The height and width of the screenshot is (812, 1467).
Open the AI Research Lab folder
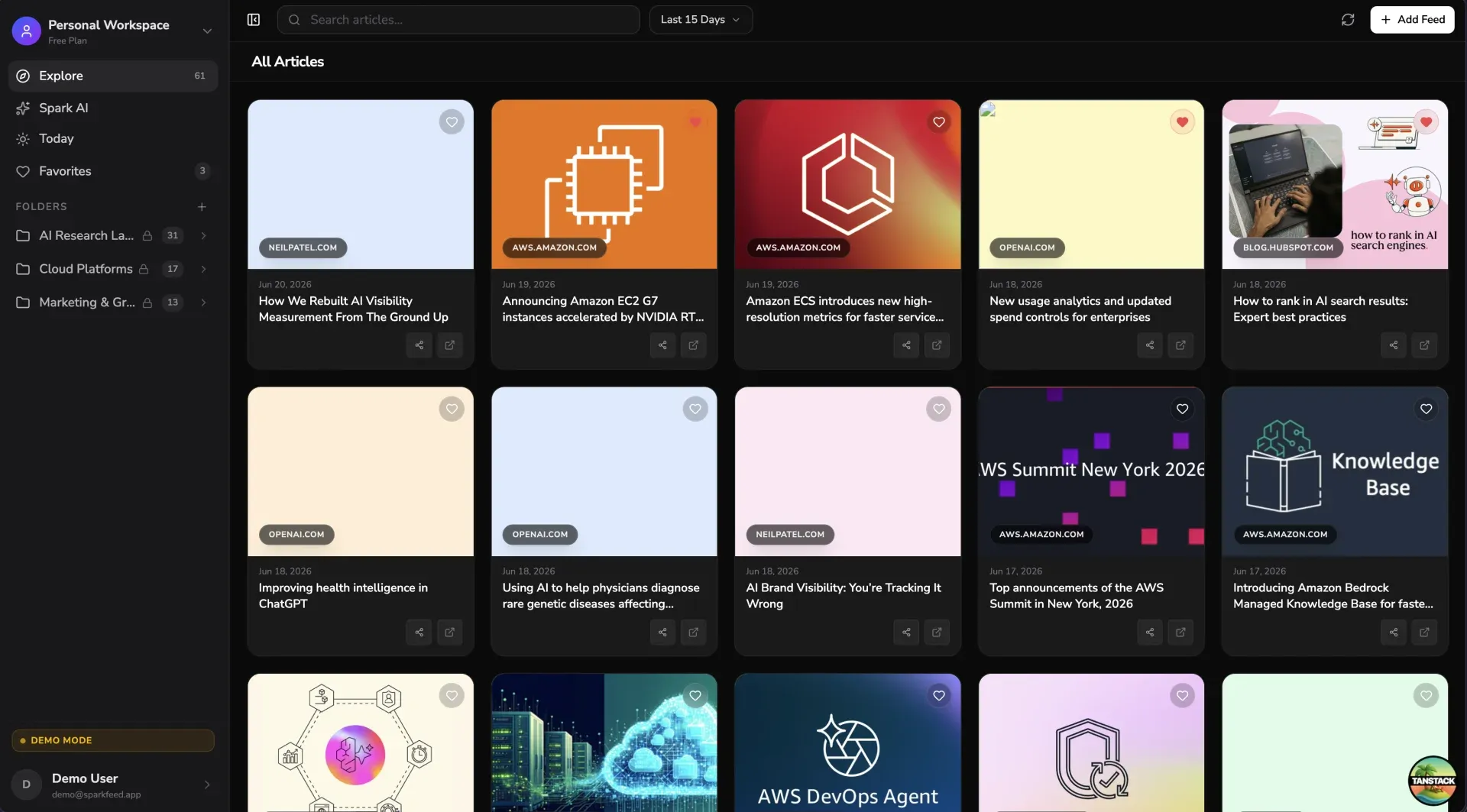[86, 236]
